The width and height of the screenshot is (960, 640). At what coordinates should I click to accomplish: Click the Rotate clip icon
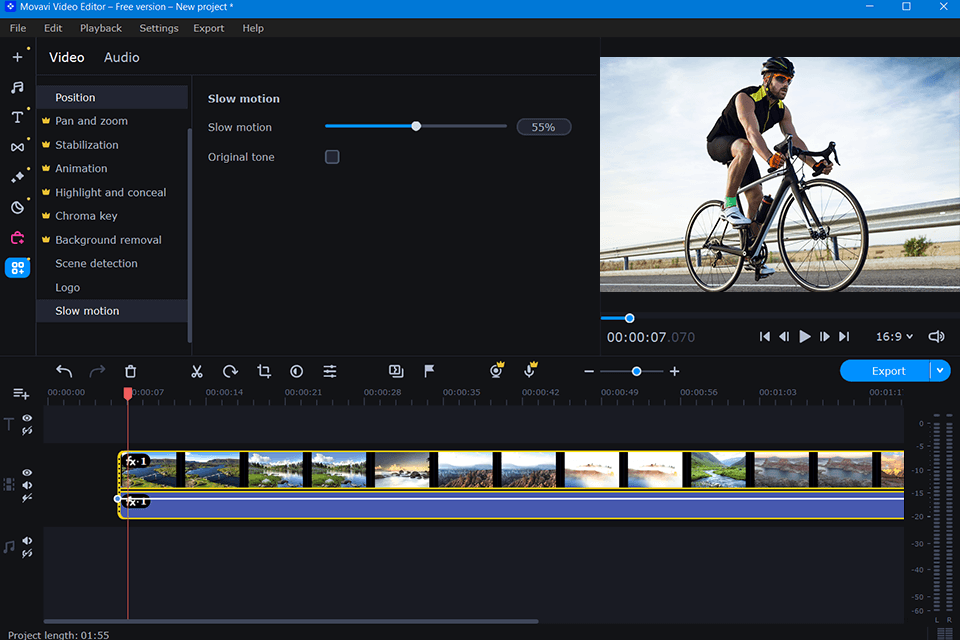[x=230, y=371]
